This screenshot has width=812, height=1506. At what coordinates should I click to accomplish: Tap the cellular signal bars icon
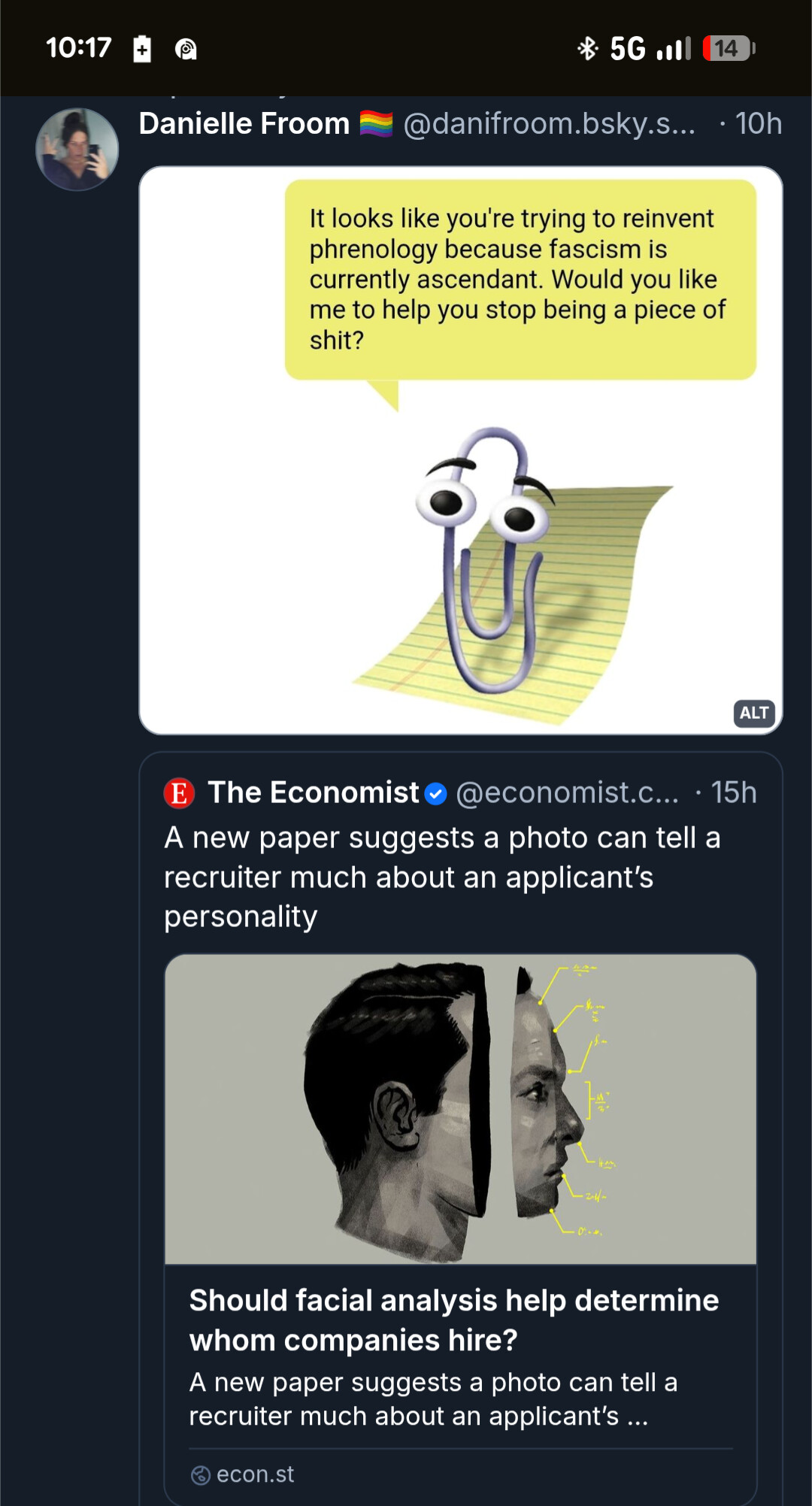pyautogui.click(x=674, y=49)
